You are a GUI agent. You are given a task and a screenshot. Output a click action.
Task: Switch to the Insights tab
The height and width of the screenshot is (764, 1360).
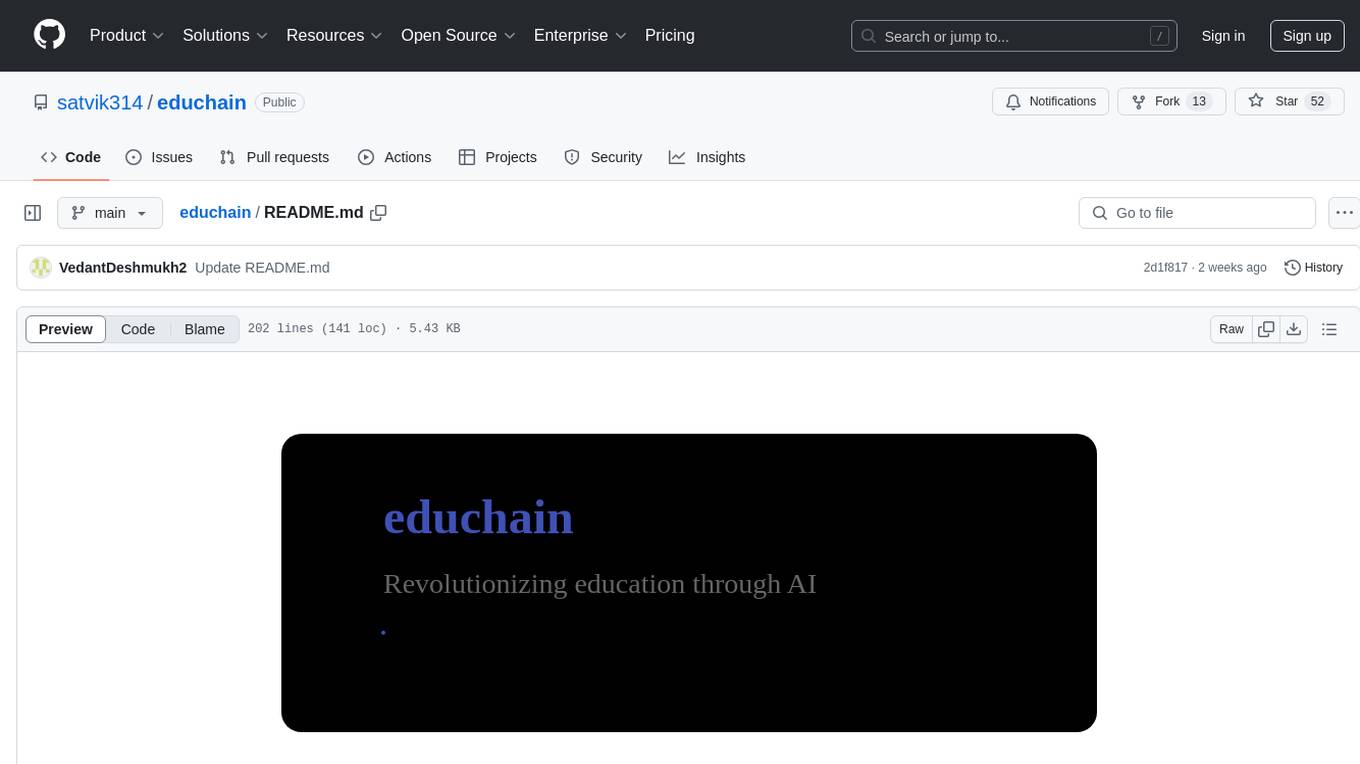(707, 157)
